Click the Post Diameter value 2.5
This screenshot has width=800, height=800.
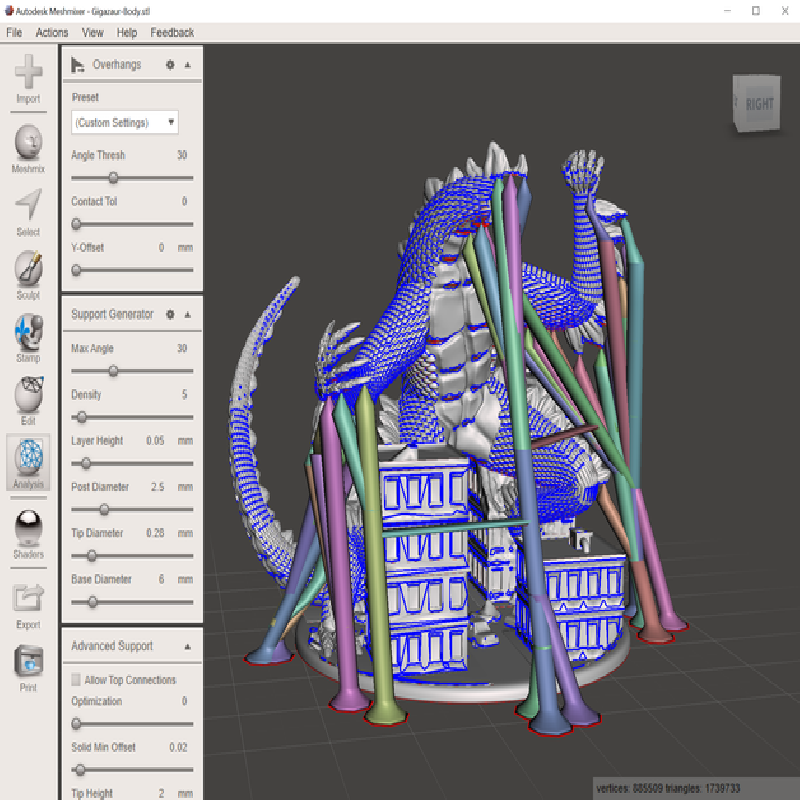click(158, 487)
